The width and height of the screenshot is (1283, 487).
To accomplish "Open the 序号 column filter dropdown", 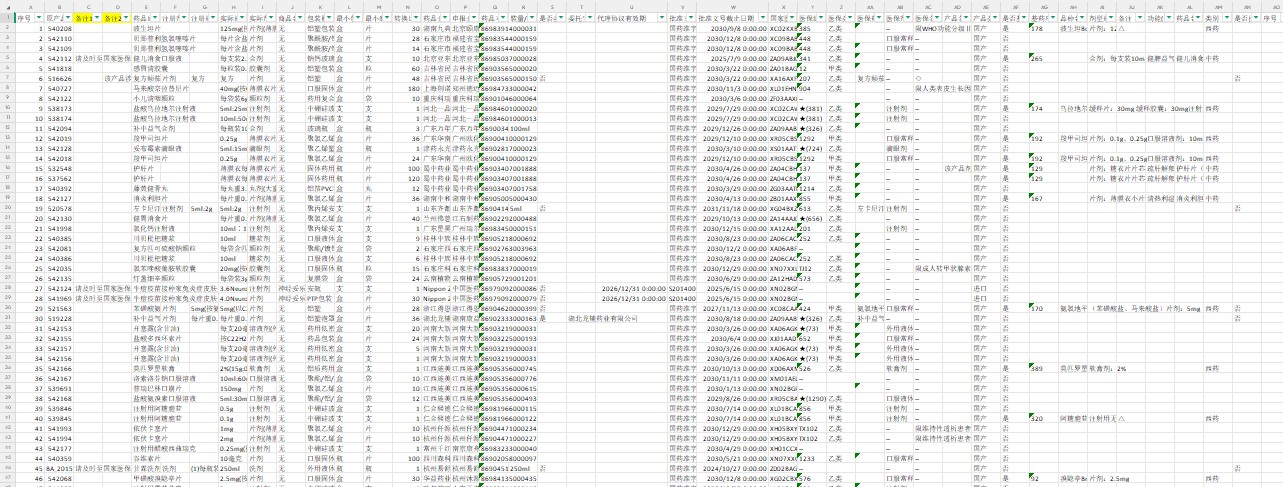I will click(39, 19).
